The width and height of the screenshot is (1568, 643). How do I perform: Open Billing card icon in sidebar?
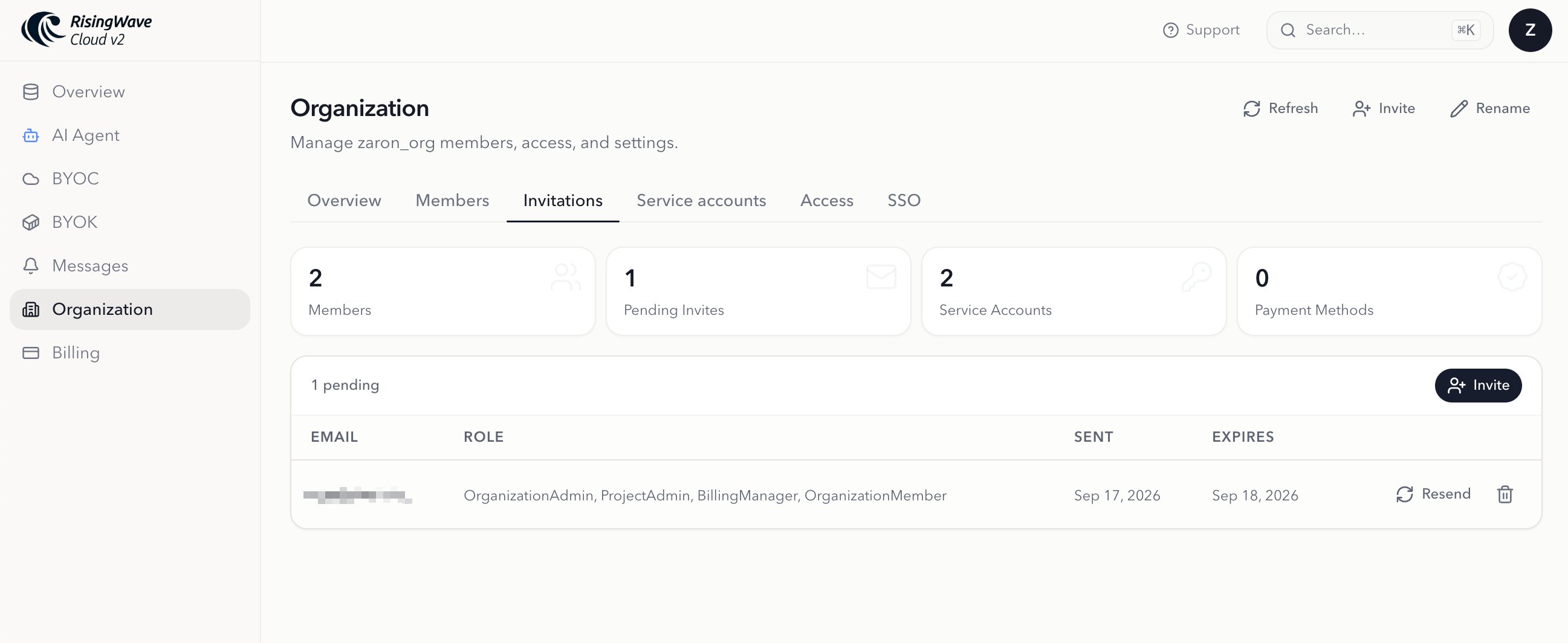30,353
